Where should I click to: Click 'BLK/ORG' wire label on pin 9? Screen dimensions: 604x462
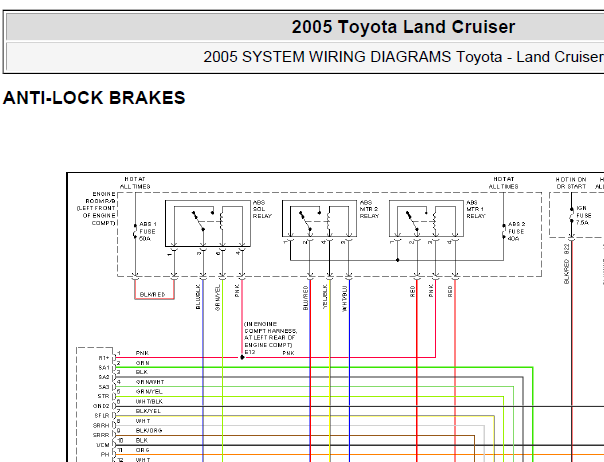coord(149,430)
